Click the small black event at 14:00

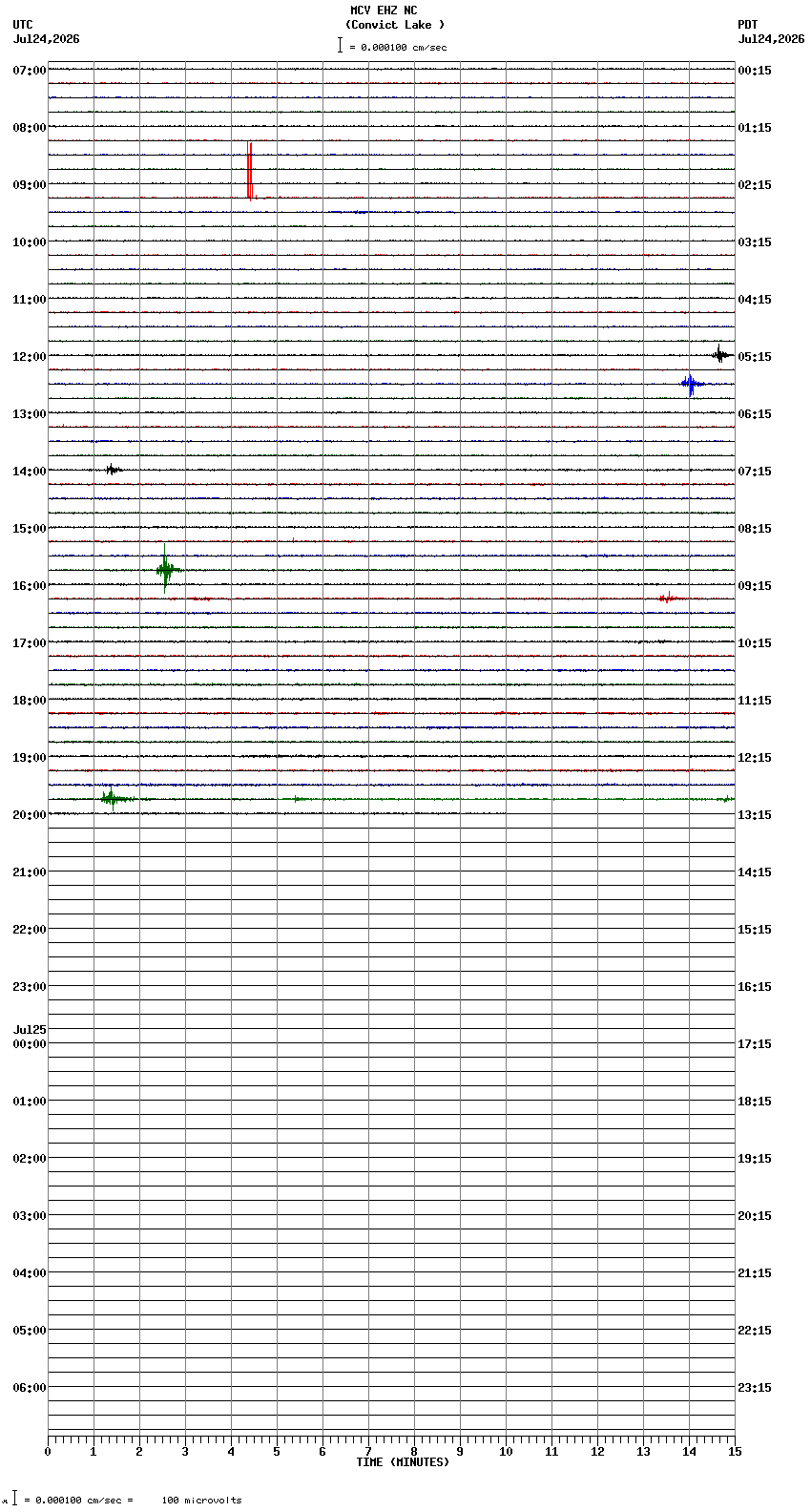point(112,470)
